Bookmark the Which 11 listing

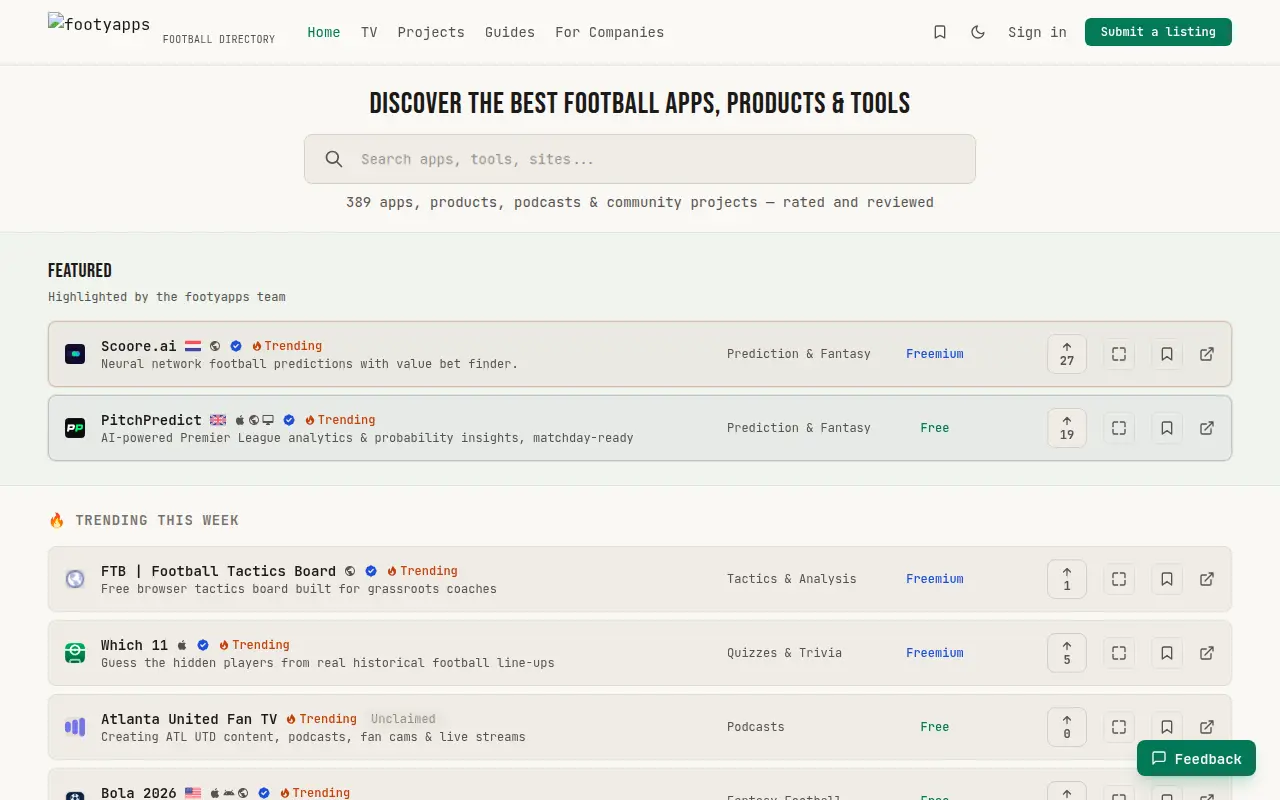click(1167, 653)
